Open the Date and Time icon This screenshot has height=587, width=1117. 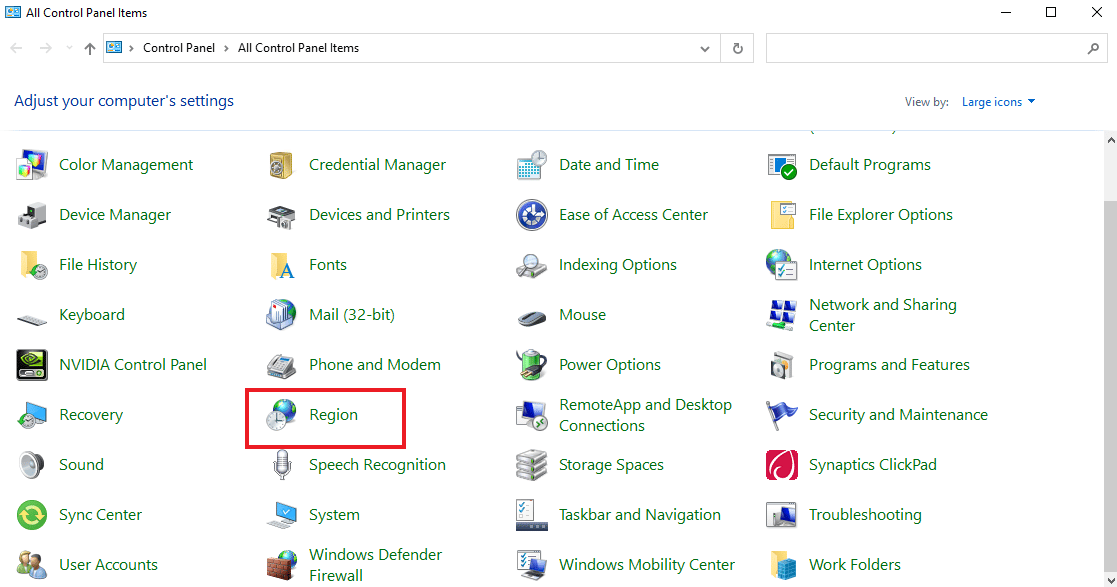coord(531,165)
